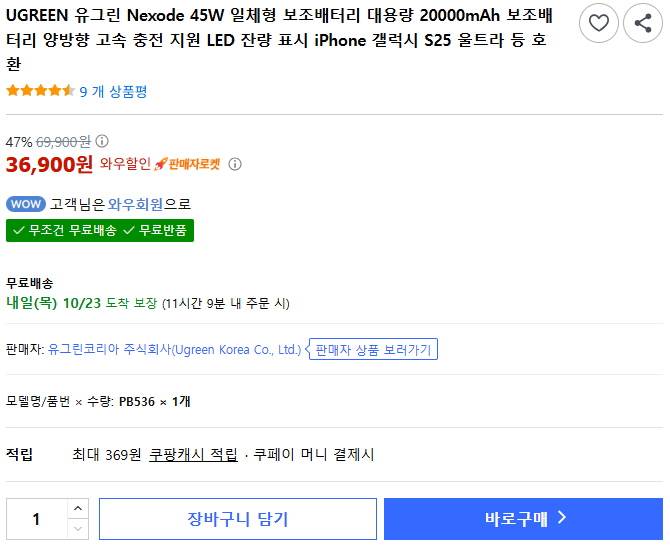670x547 pixels.
Task: Click the info icon beside 판매자로켓
Action: point(235,164)
